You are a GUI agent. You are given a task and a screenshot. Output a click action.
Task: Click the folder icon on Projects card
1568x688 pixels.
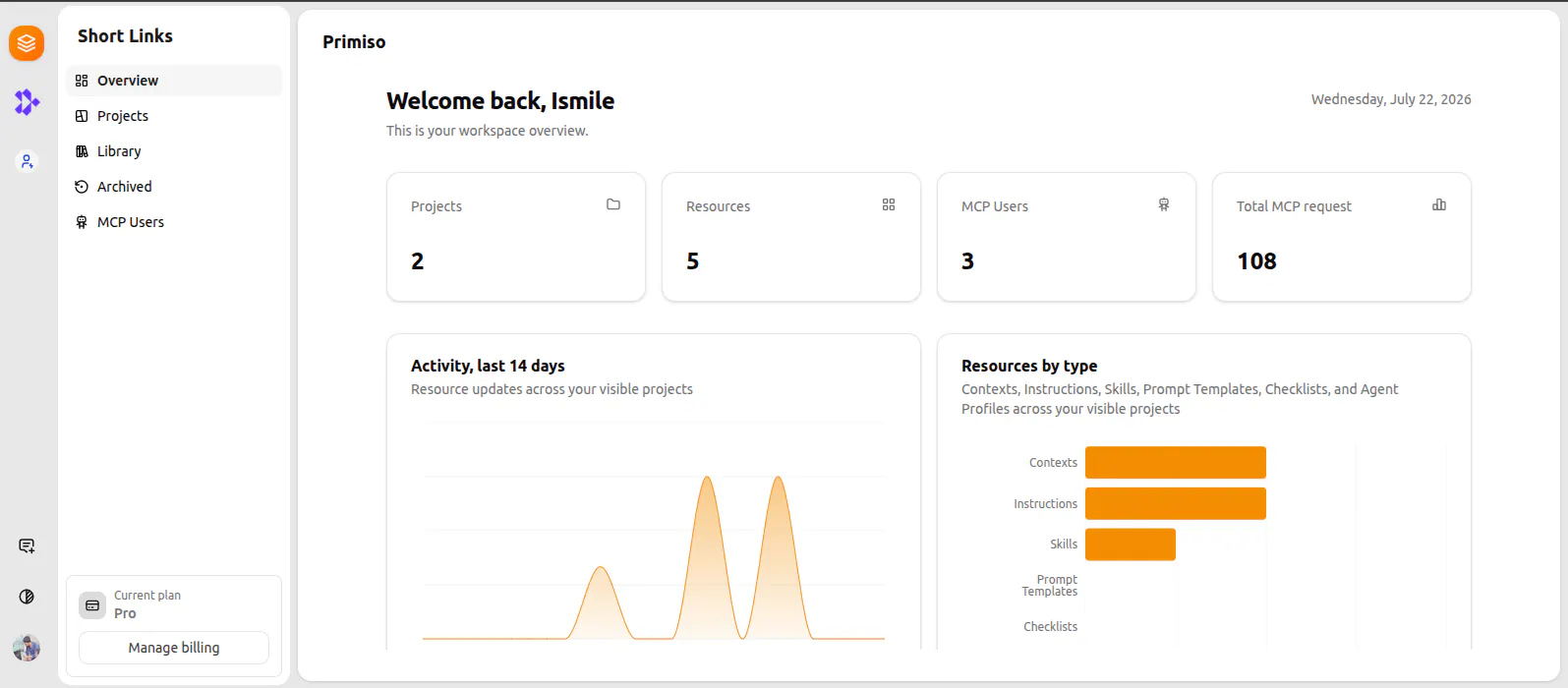pos(613,204)
